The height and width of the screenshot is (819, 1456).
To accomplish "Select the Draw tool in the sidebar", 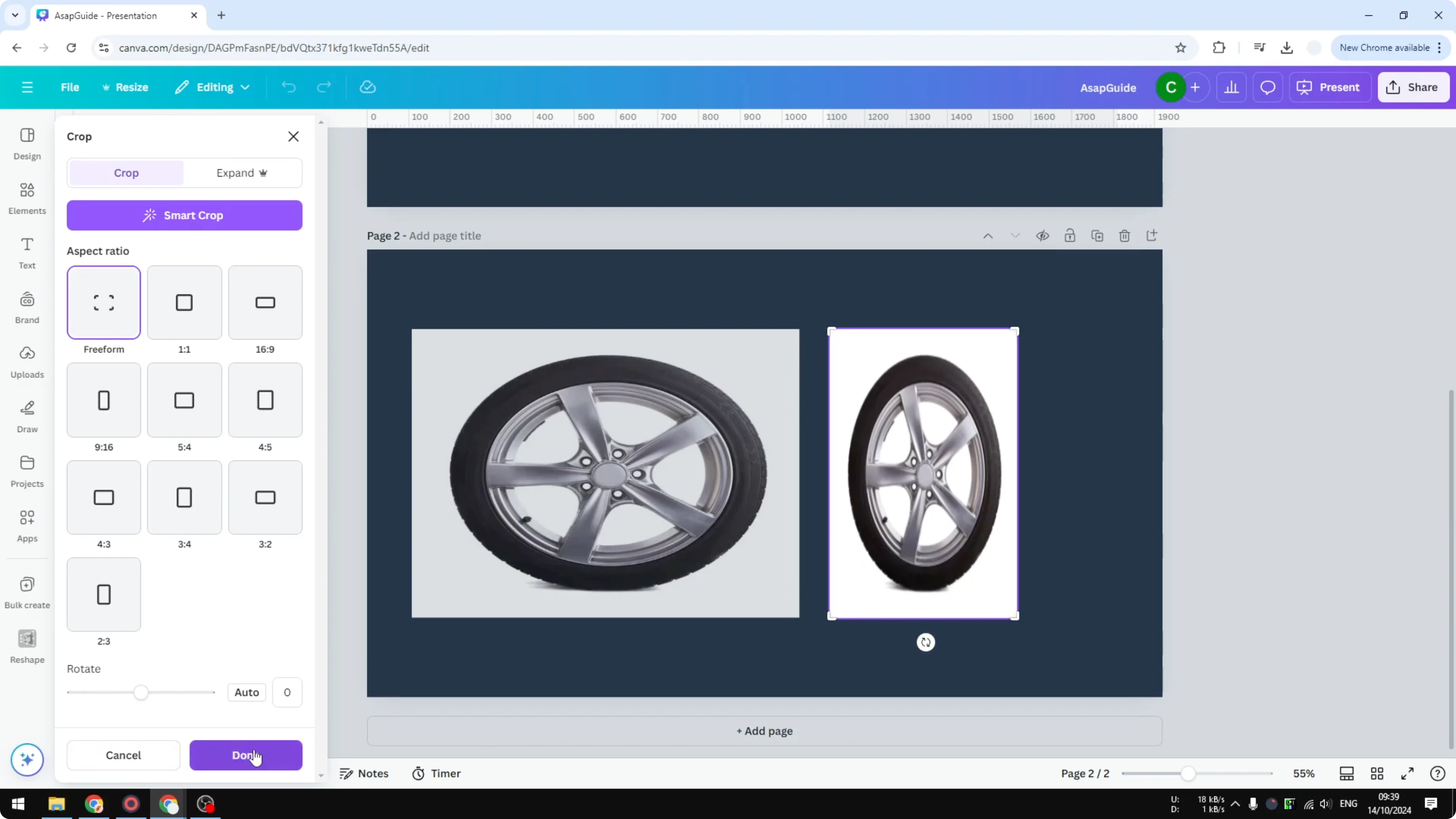I will pos(27,417).
